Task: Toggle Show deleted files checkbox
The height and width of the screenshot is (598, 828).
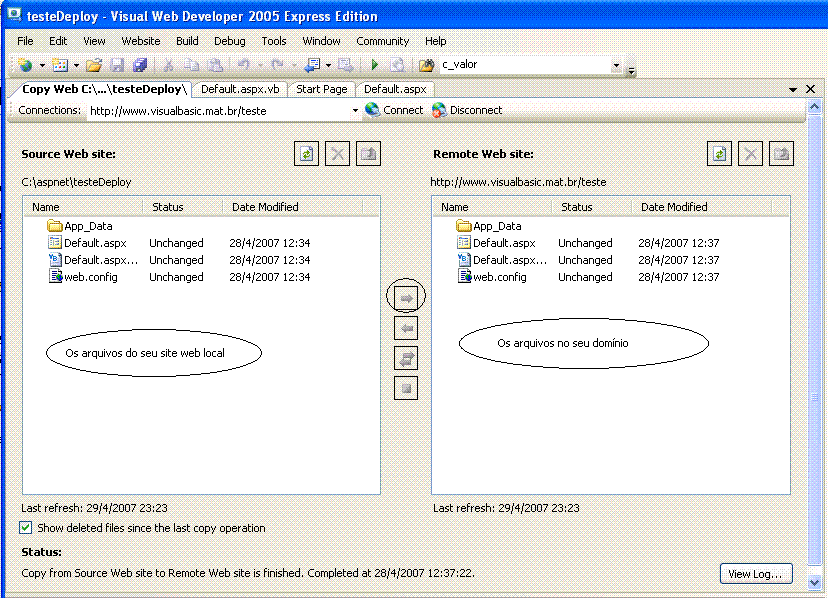Action: pos(26,527)
